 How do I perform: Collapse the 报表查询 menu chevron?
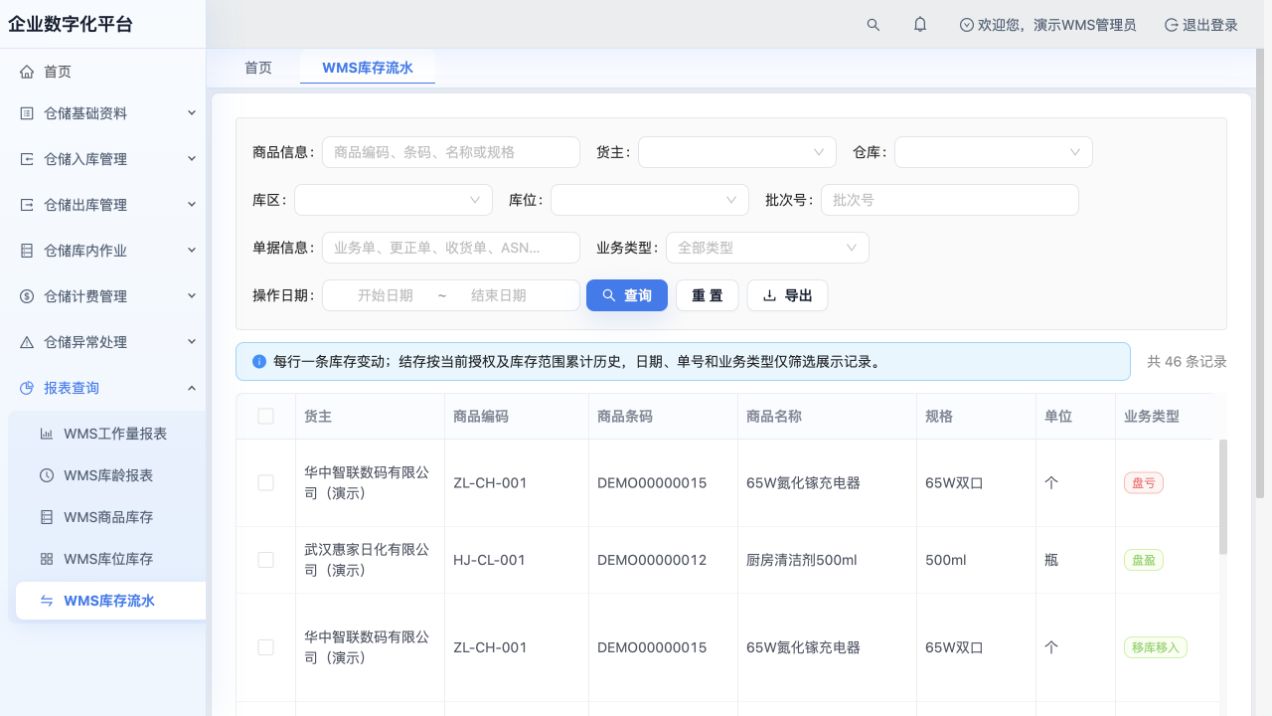(x=192, y=388)
